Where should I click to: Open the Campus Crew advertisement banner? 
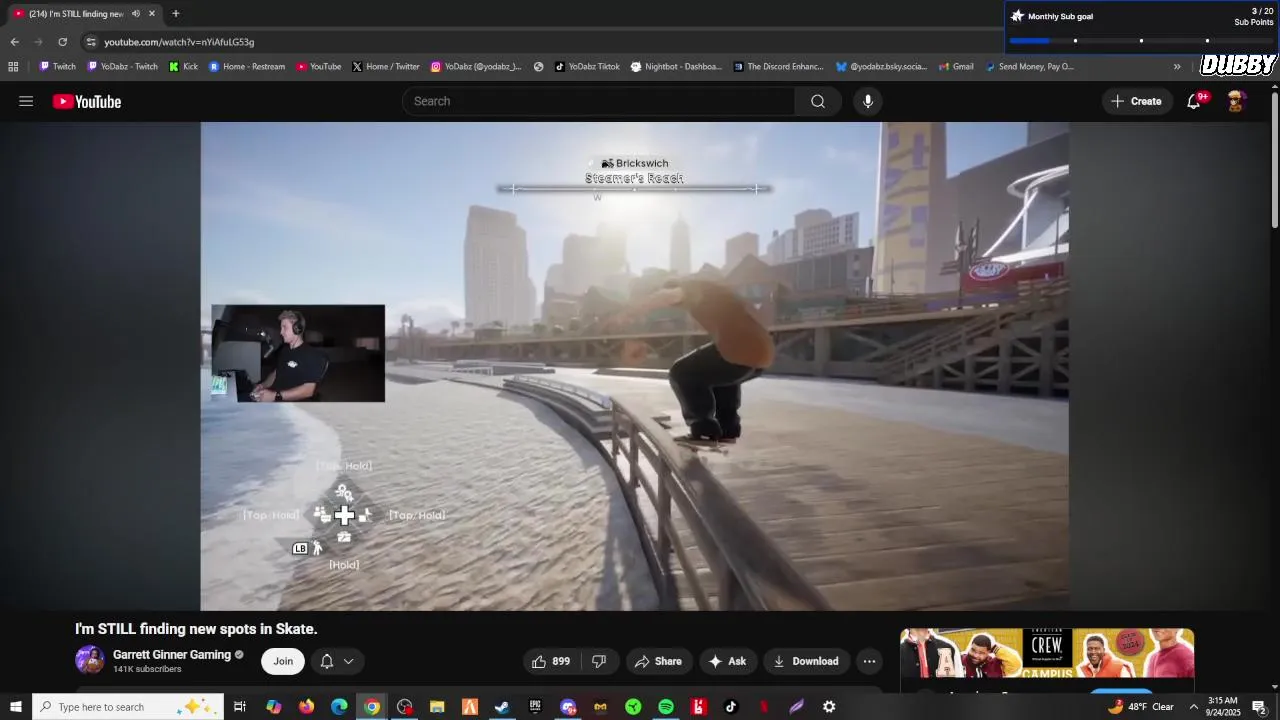point(1047,653)
